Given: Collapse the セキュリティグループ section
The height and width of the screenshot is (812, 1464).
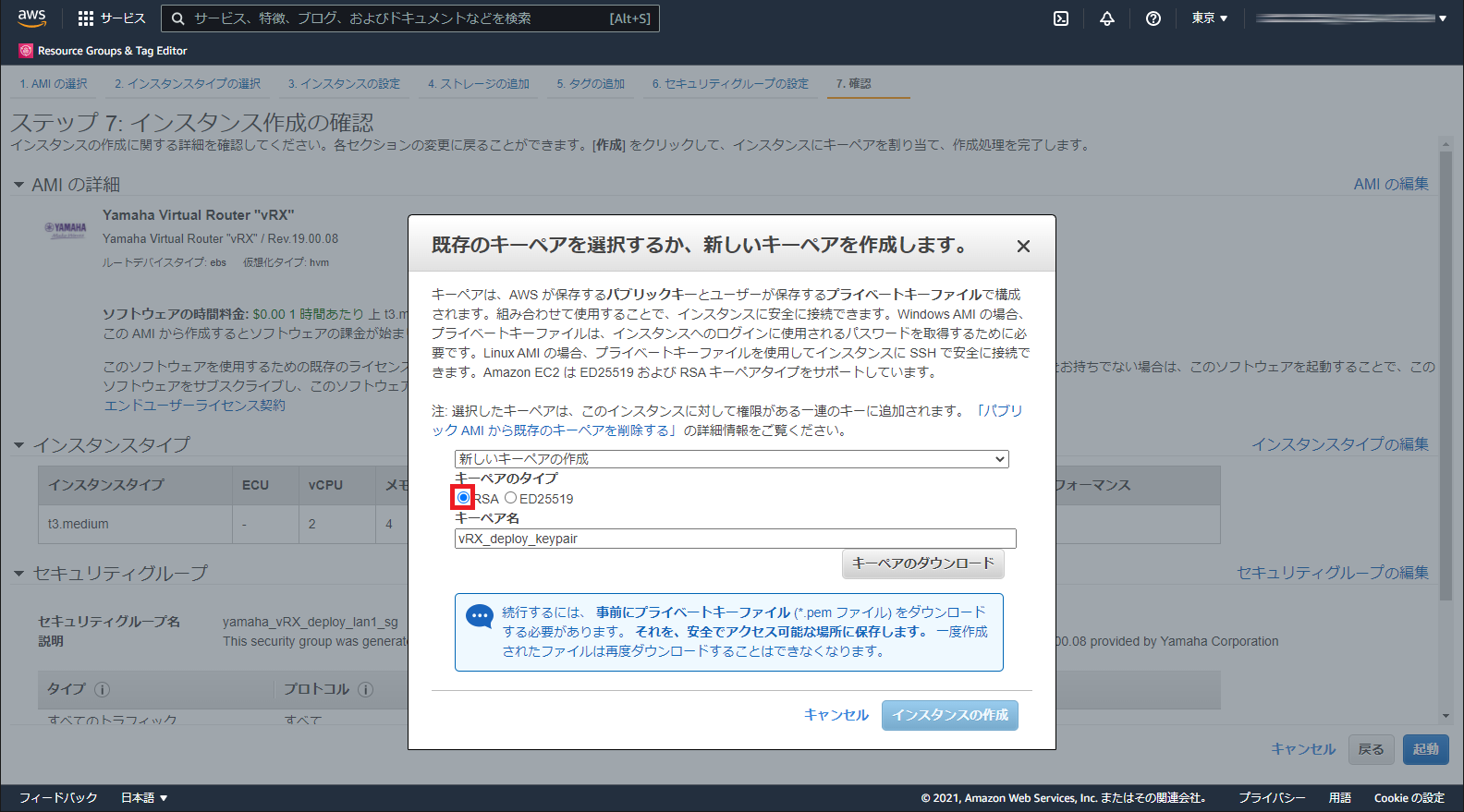Looking at the screenshot, I should pos(18,574).
